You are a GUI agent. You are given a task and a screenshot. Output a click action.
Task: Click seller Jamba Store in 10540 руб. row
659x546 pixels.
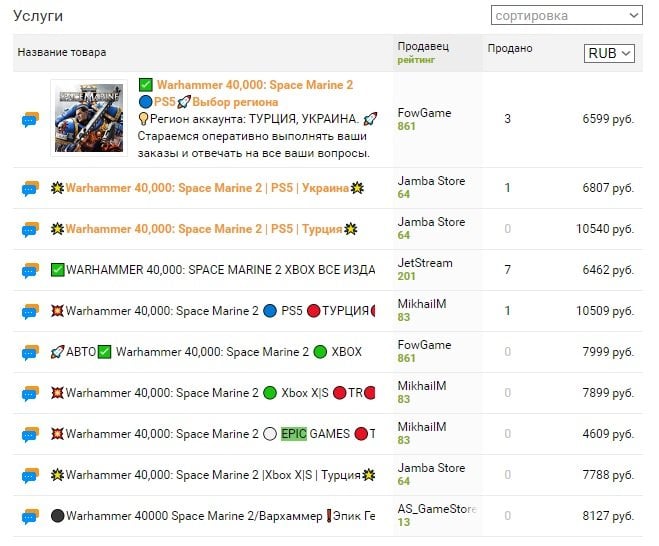click(431, 222)
